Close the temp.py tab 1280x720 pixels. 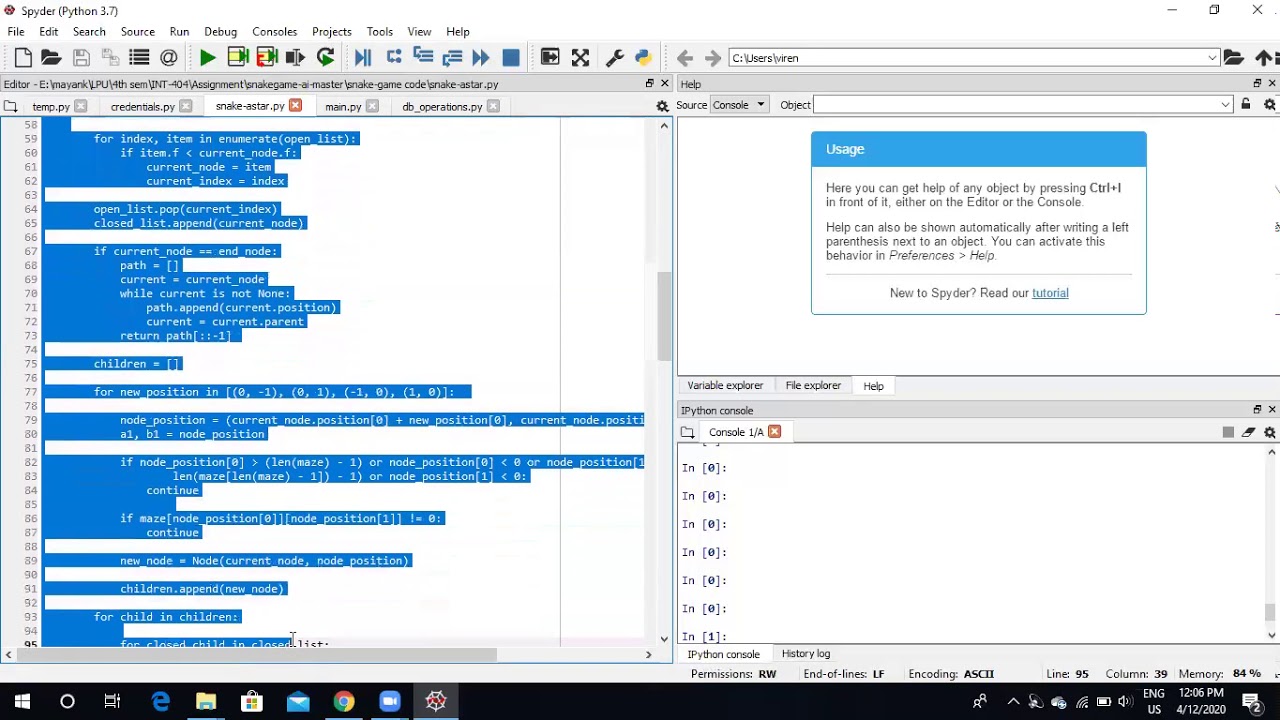pos(80,106)
